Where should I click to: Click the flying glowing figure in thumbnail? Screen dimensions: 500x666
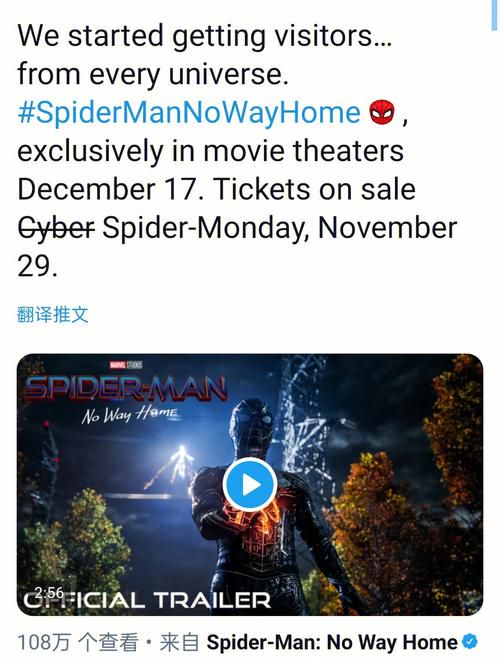(174, 466)
